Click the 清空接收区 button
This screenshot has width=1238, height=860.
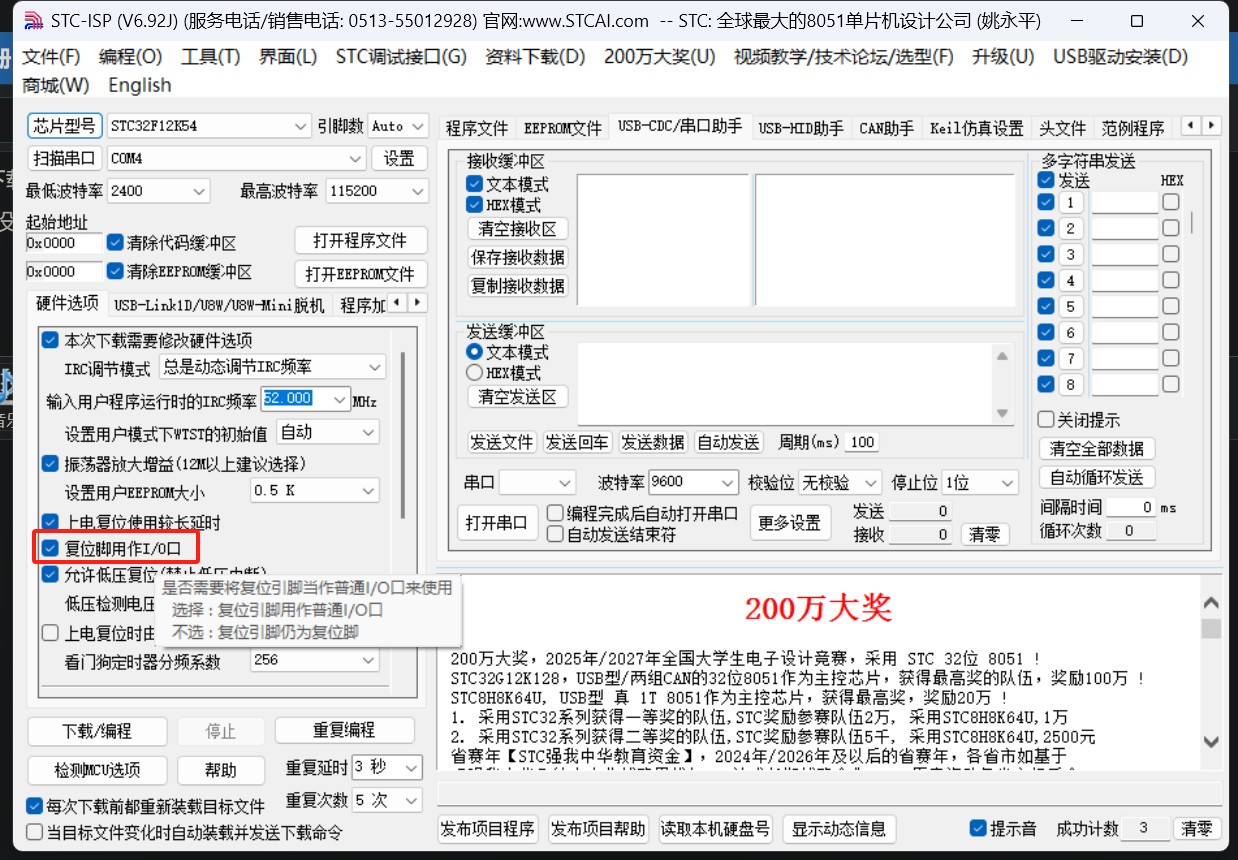pos(517,229)
